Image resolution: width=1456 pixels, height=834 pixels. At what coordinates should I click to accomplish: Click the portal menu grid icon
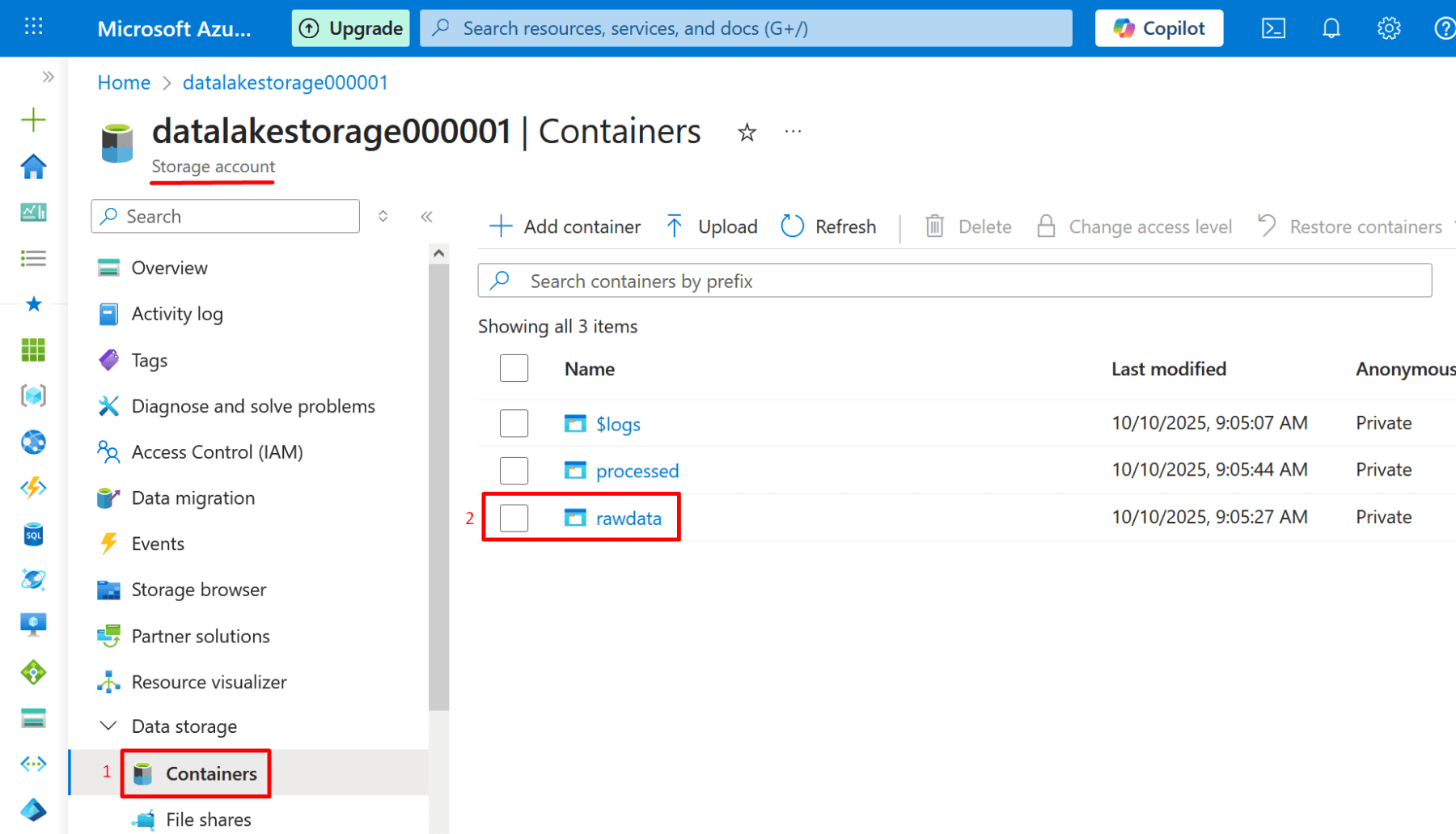(33, 28)
